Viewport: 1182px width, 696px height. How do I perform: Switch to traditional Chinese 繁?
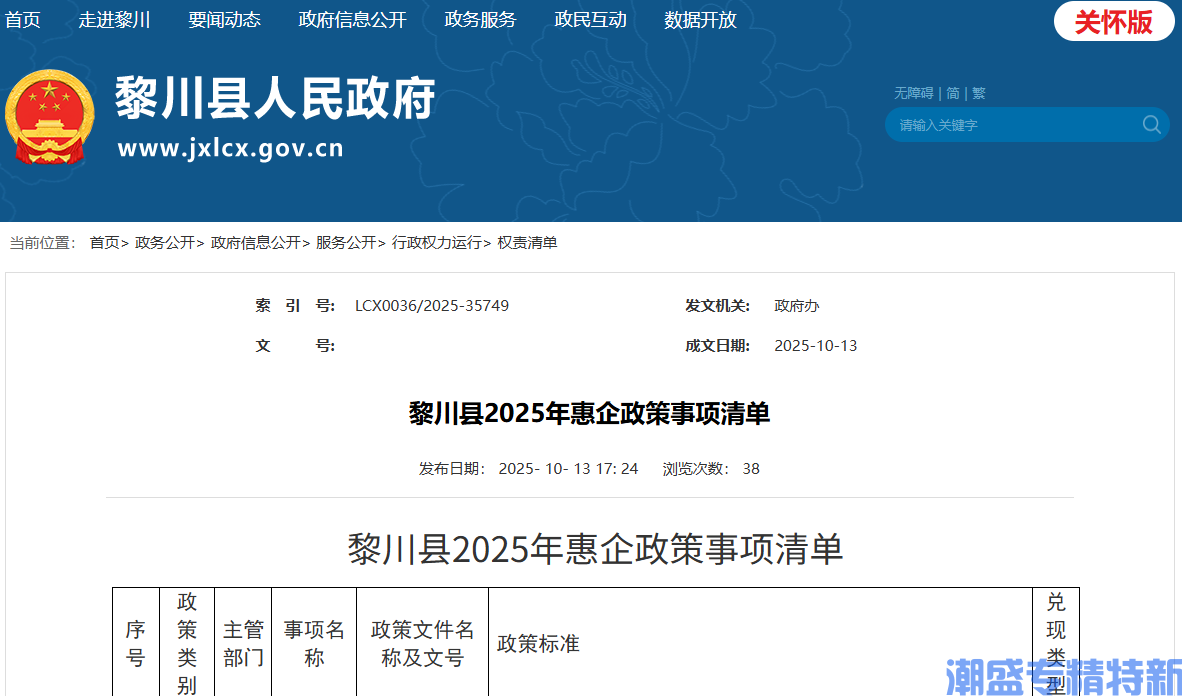[978, 93]
